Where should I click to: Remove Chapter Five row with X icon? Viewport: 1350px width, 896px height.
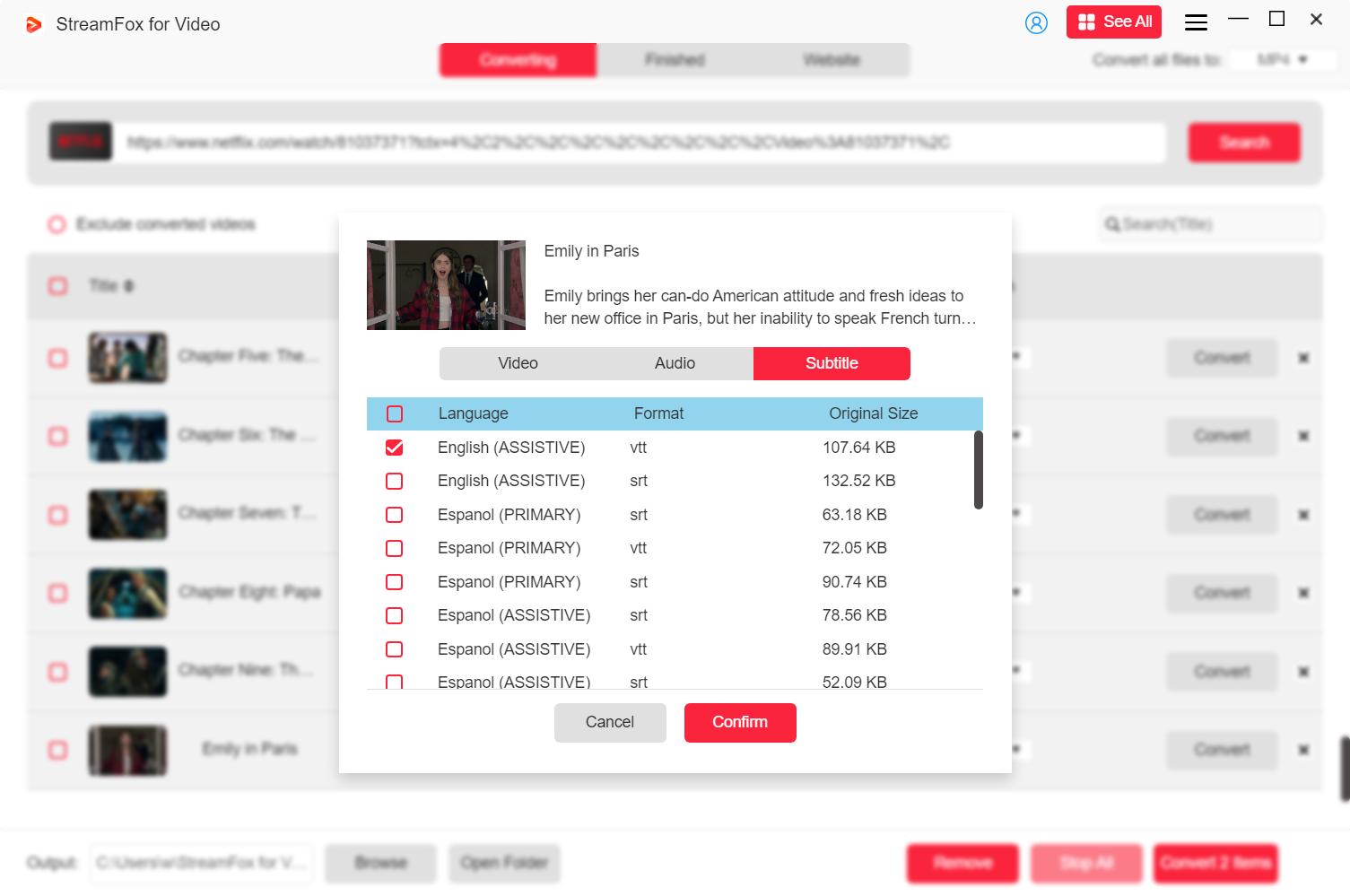[1303, 358]
